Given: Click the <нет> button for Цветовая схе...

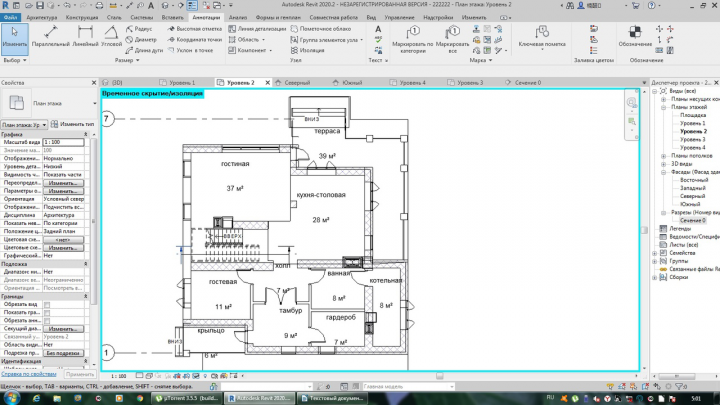Looking at the screenshot, I should coord(63,240).
